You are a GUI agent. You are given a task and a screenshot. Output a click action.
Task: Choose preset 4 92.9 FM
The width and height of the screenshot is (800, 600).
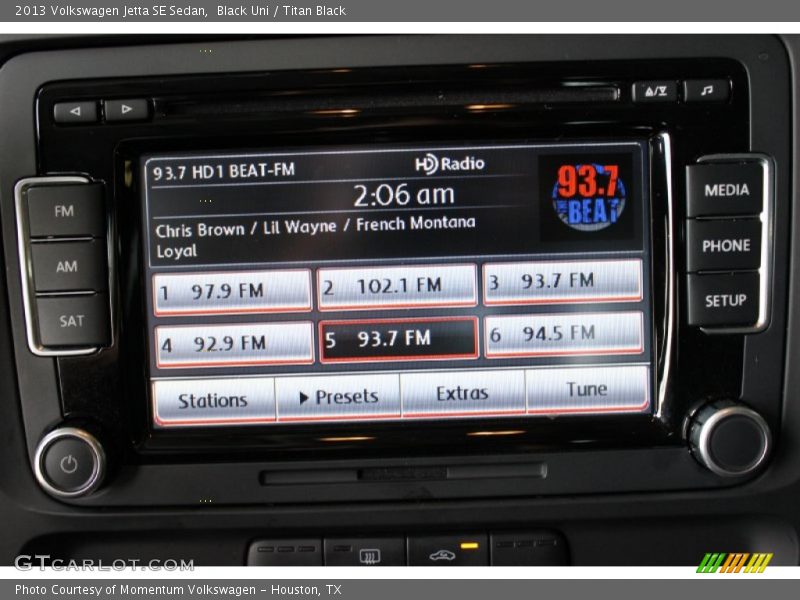[234, 344]
